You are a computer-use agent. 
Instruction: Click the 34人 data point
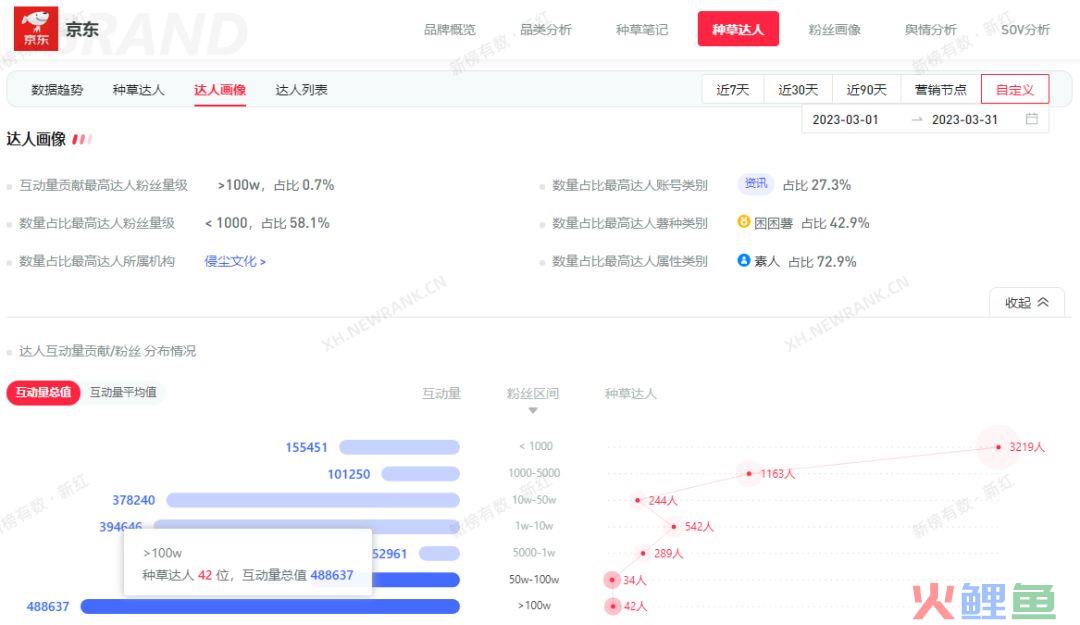tap(612, 580)
